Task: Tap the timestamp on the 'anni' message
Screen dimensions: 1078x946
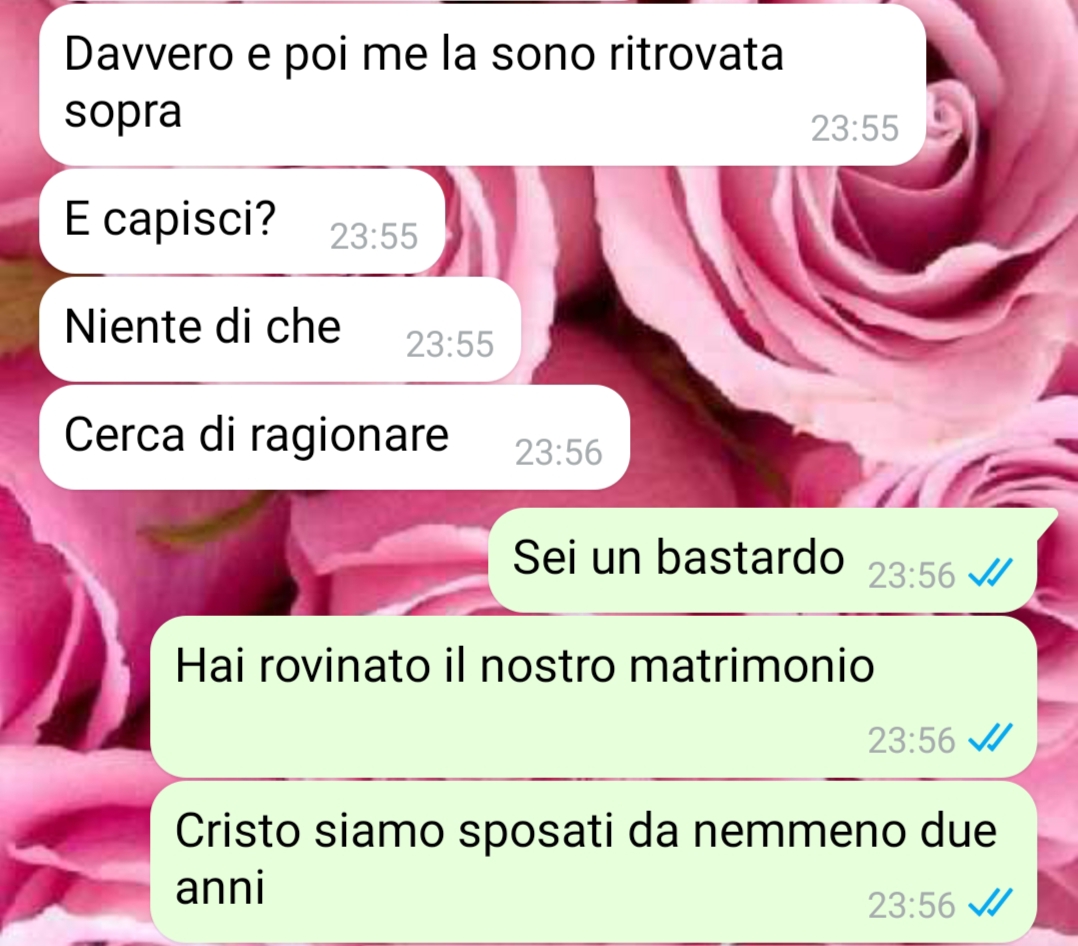Action: pyautogui.click(x=912, y=905)
